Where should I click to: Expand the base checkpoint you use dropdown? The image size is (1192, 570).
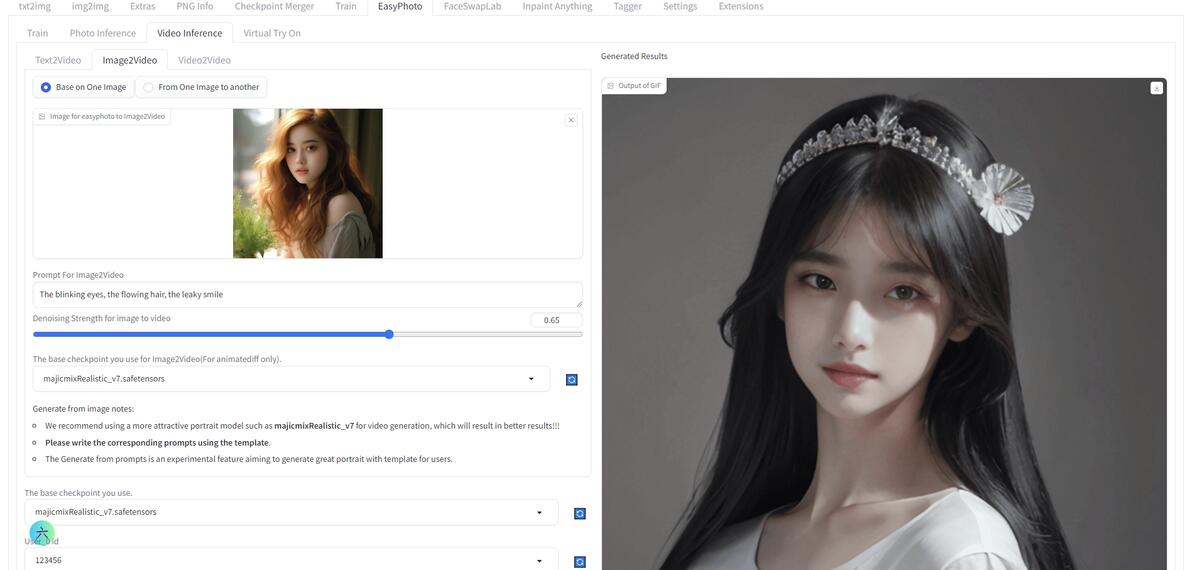[x=291, y=512]
